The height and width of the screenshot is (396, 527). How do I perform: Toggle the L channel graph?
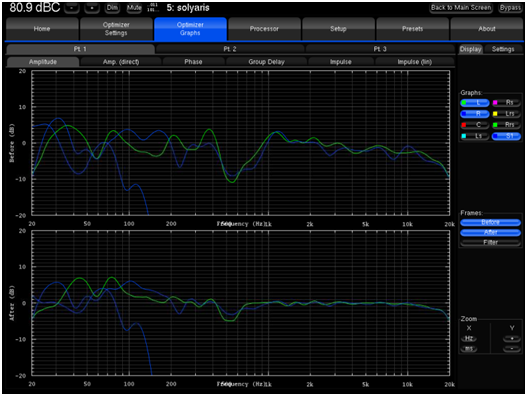click(474, 103)
